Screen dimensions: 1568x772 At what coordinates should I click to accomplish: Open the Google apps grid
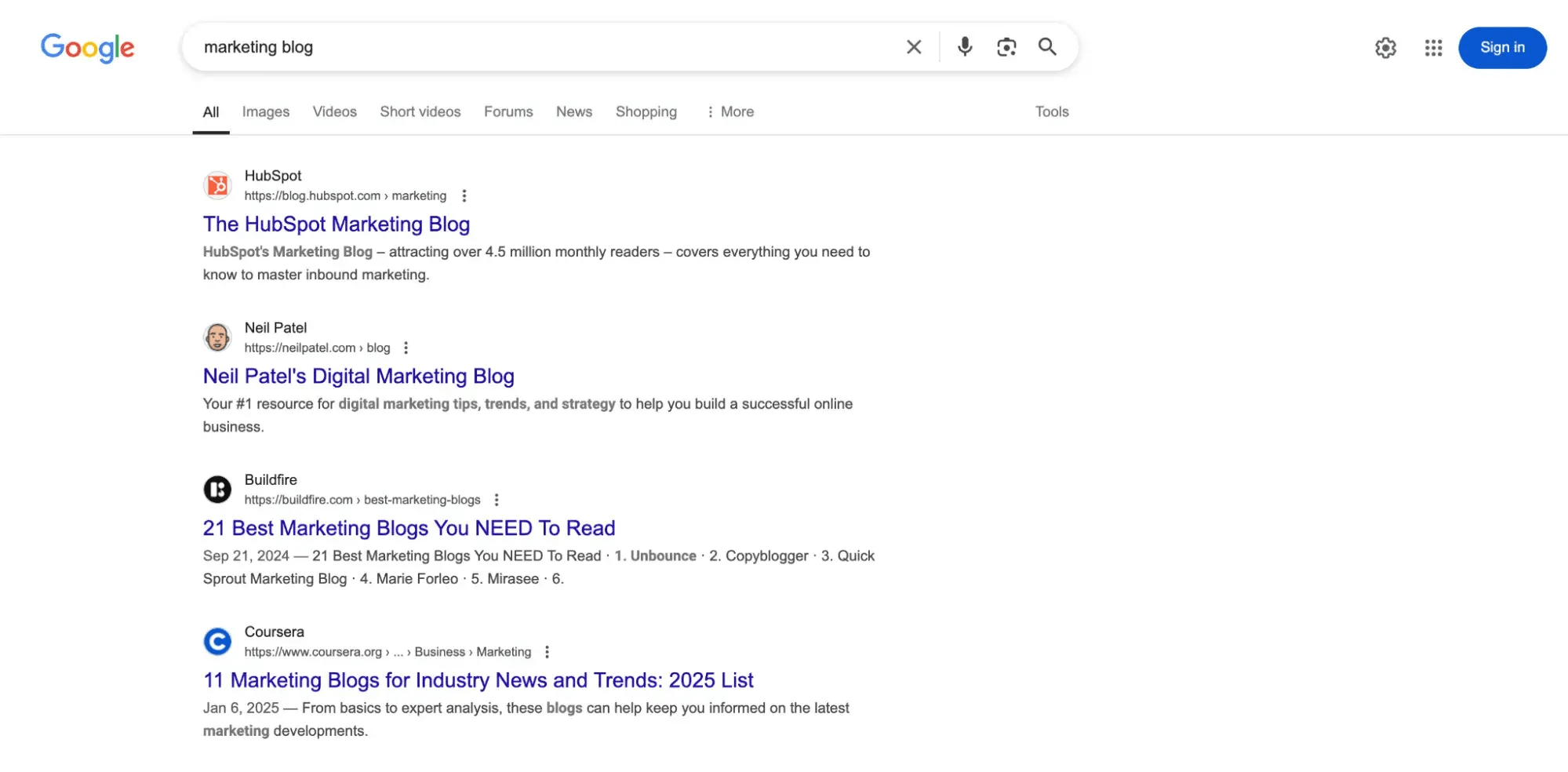[x=1433, y=48]
